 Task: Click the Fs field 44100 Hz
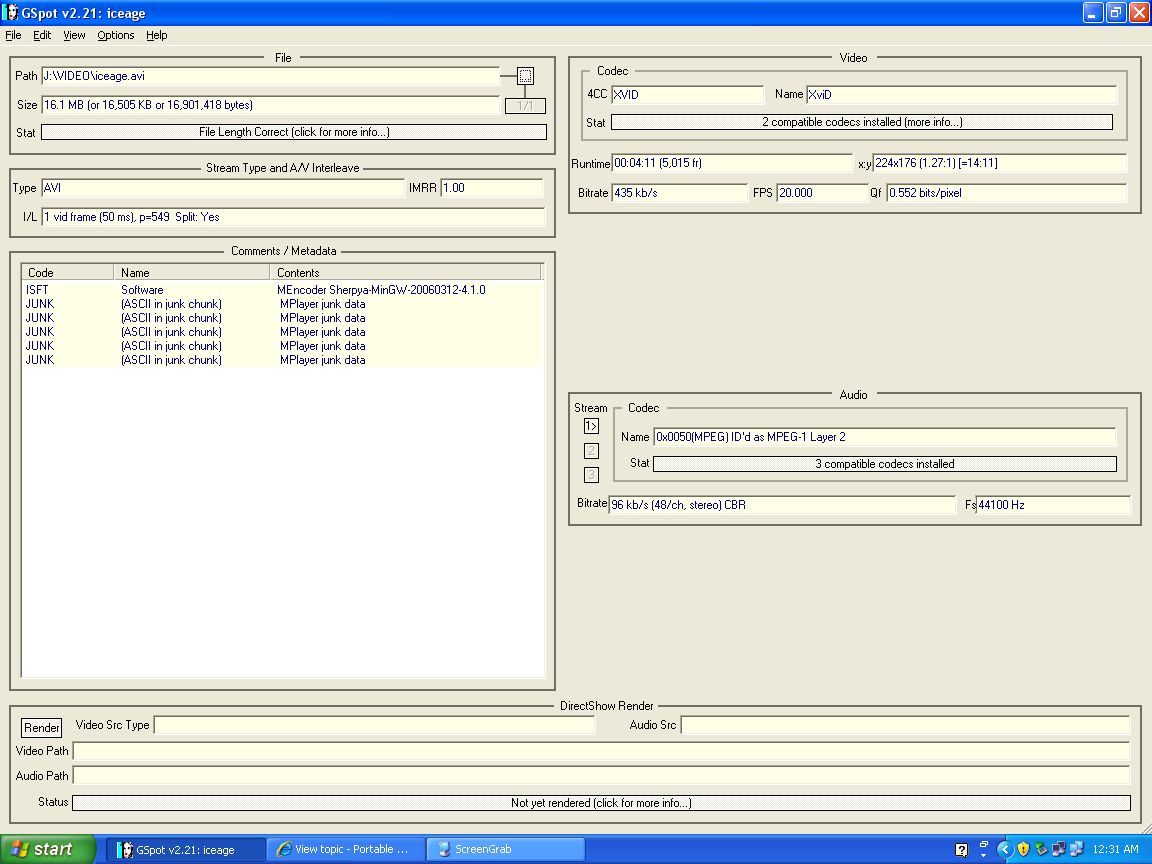(x=1054, y=505)
